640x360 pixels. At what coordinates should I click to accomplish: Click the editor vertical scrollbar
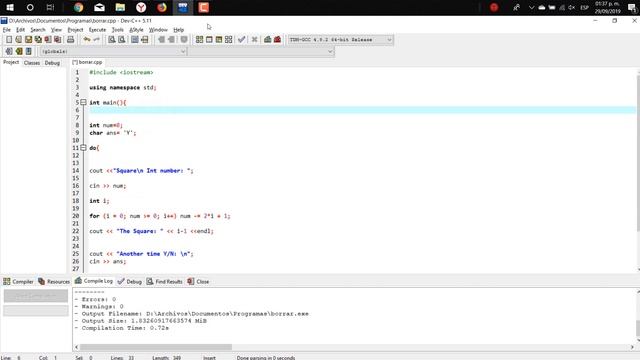click(637, 153)
